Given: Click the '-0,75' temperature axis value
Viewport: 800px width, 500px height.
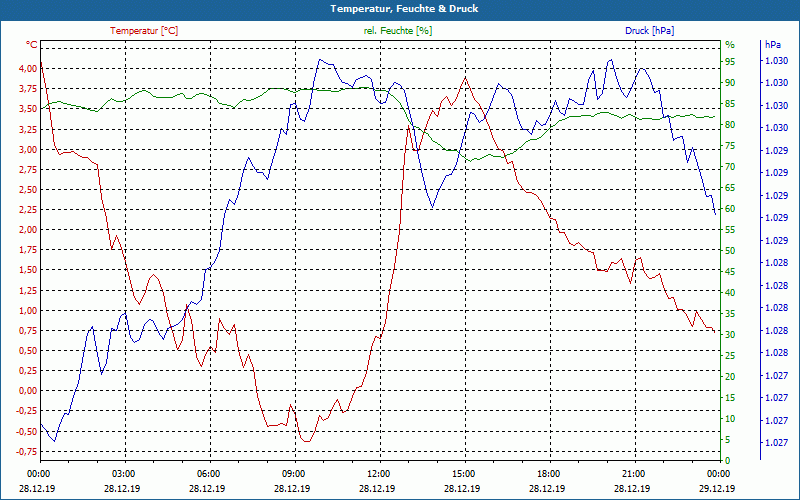Looking at the screenshot, I should [x=27, y=452].
